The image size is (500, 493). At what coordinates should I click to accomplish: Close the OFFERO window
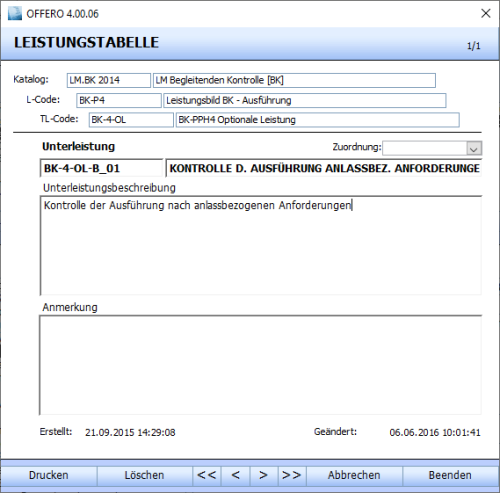click(x=486, y=13)
